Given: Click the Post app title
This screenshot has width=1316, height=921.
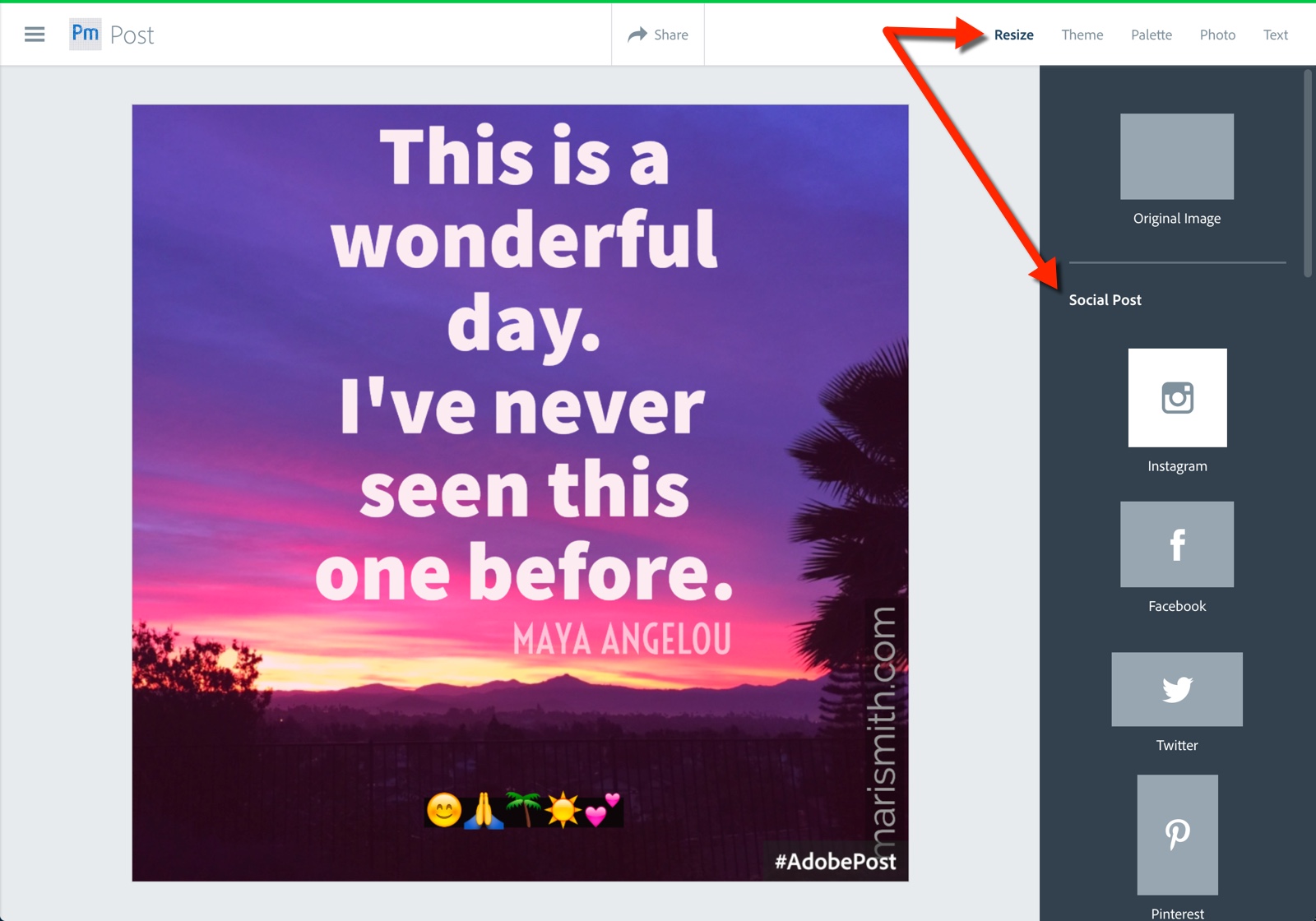Looking at the screenshot, I should click(132, 35).
